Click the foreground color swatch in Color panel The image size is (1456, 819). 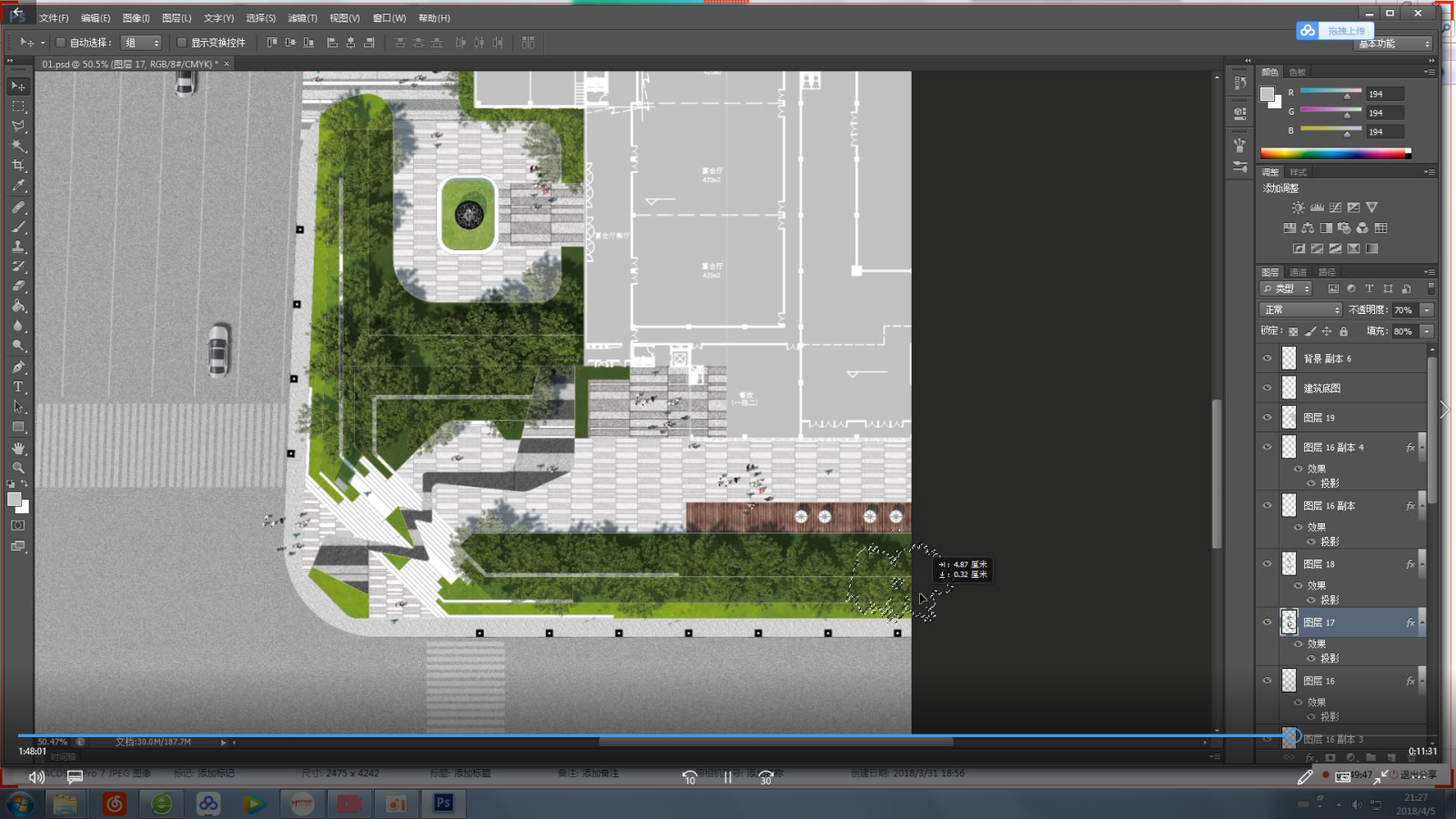[x=1266, y=94]
